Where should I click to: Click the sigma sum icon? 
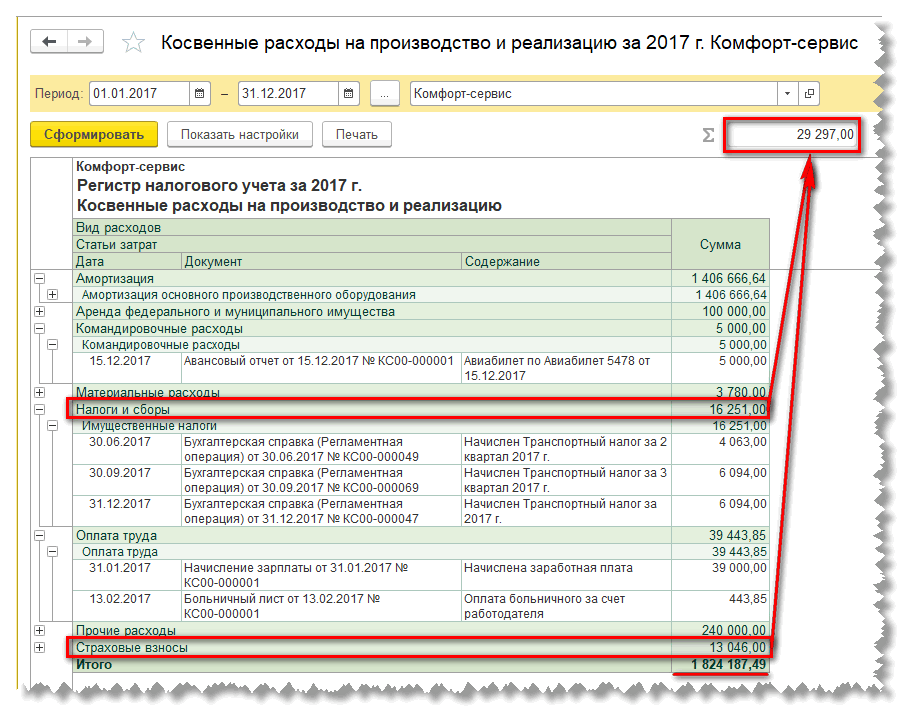708,135
